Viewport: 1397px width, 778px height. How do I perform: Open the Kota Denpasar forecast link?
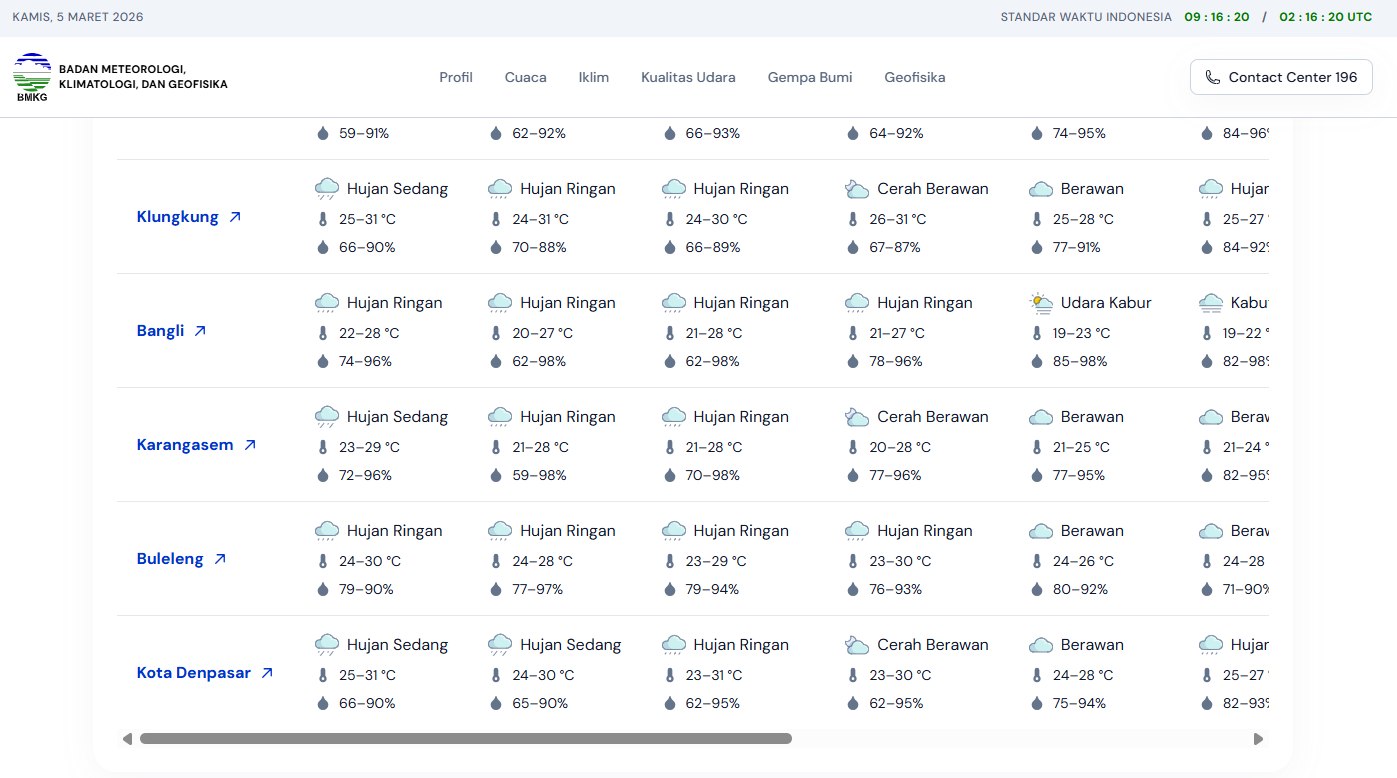[x=194, y=673]
